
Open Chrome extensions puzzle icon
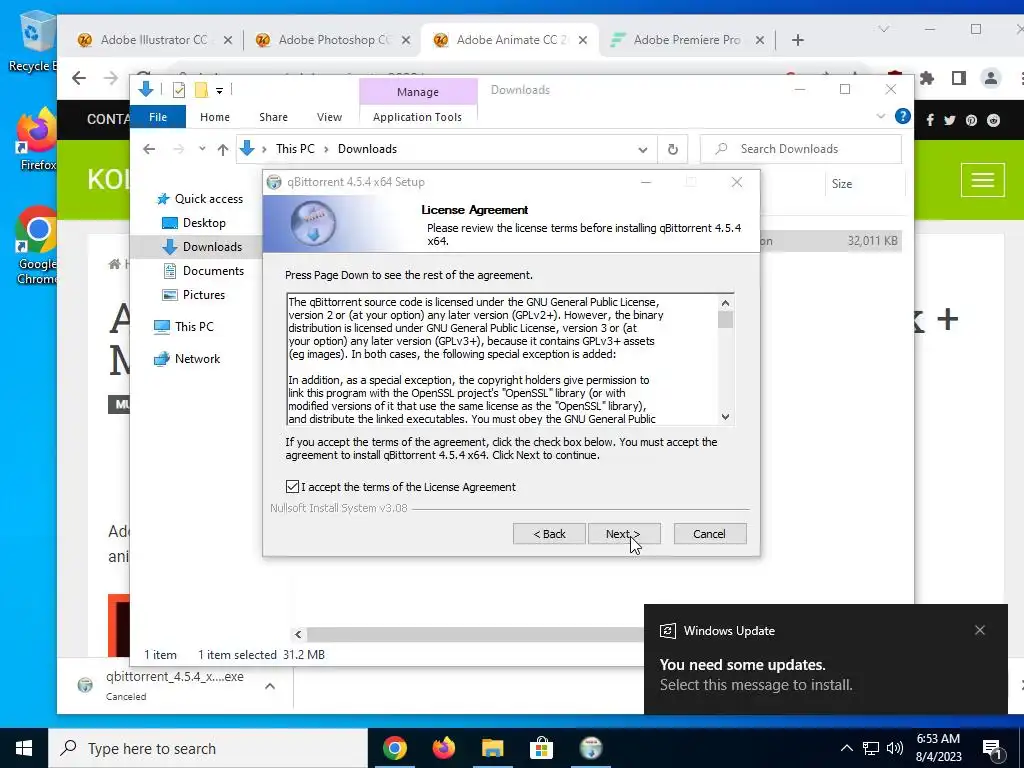tap(927, 78)
